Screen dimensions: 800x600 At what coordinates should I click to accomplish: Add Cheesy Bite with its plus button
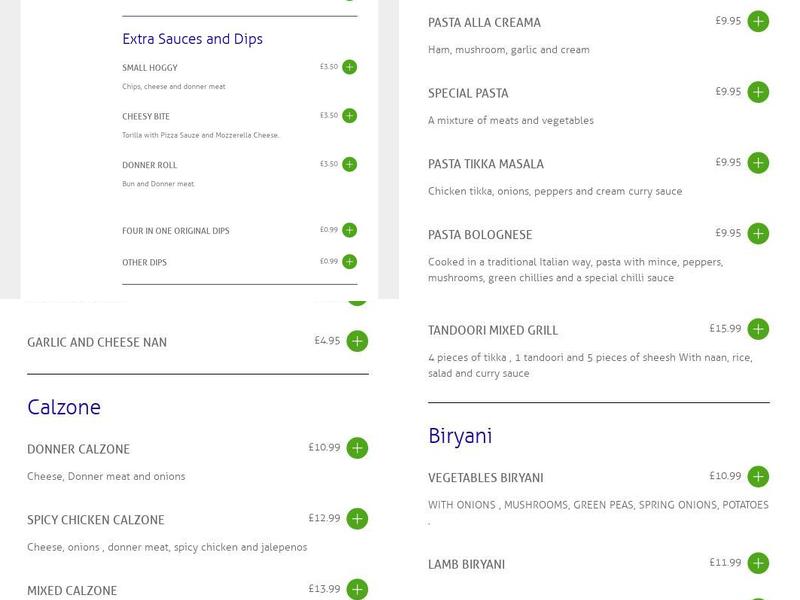pyautogui.click(x=348, y=116)
